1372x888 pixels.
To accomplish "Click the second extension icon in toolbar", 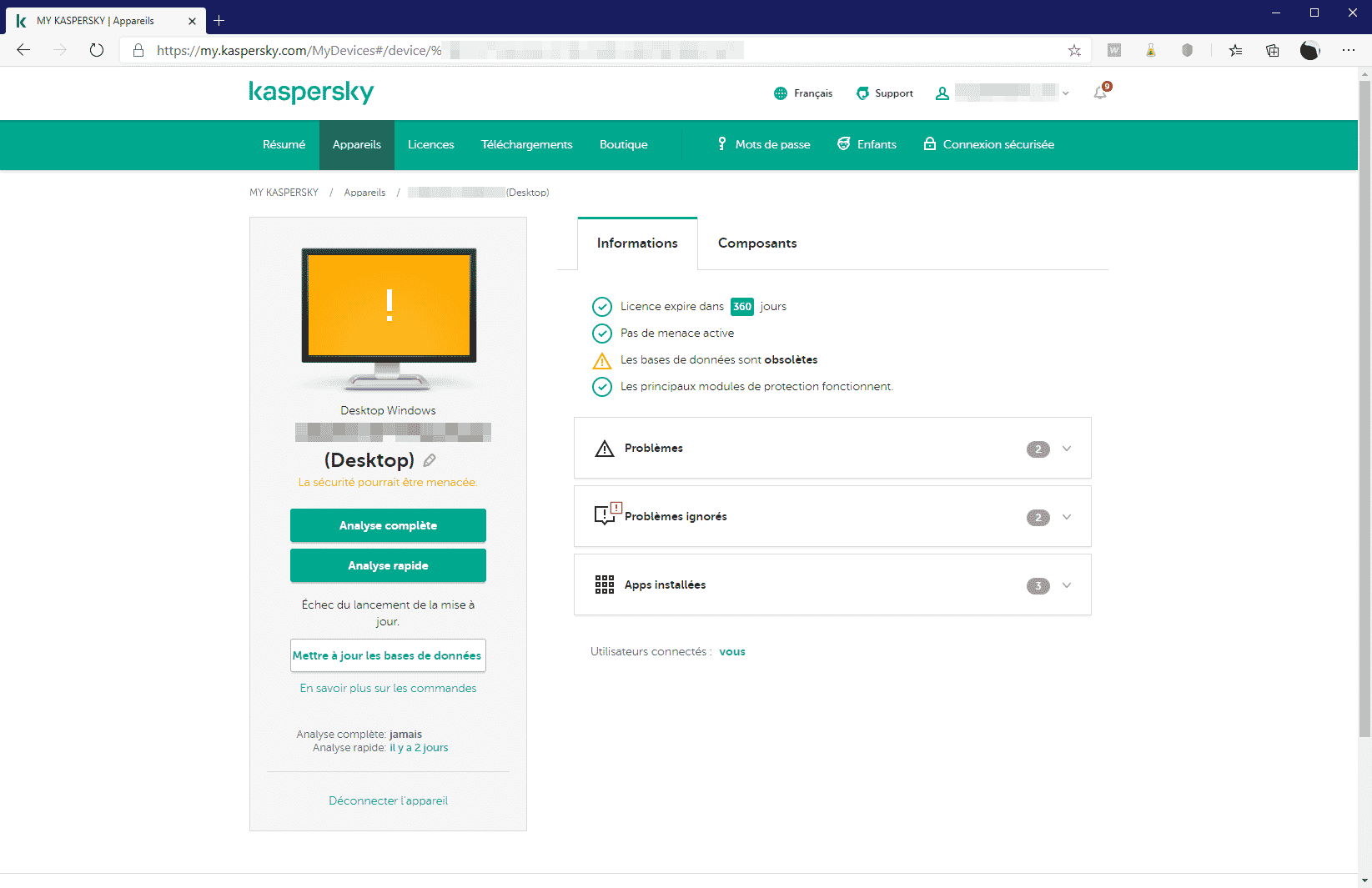I will [x=1150, y=51].
